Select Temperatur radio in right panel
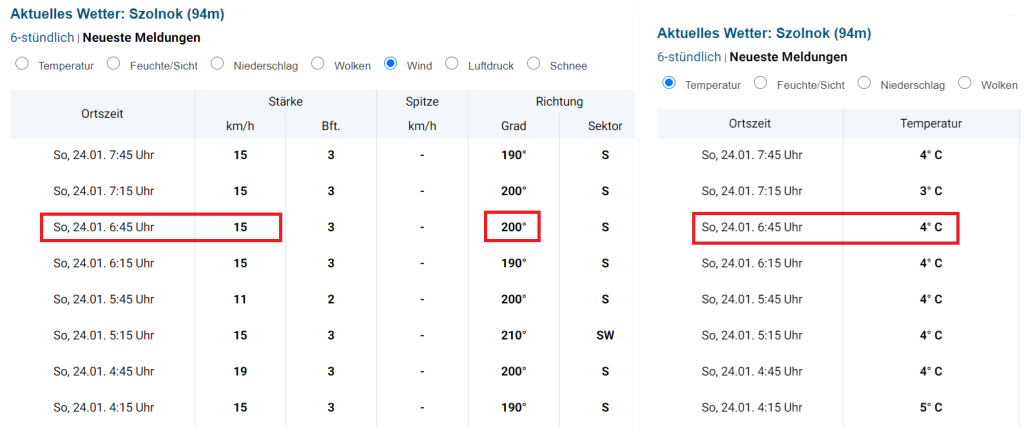1024x447 pixels. pyautogui.click(x=669, y=83)
